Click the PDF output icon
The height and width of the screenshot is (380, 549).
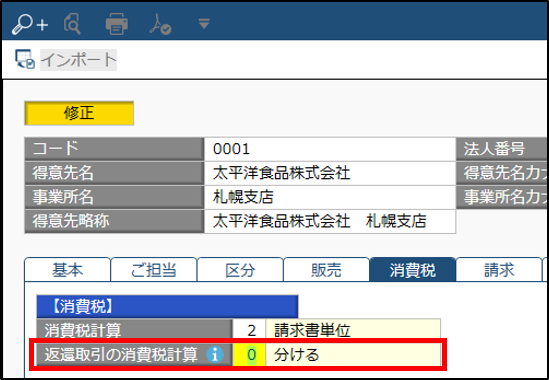[x=160, y=24]
